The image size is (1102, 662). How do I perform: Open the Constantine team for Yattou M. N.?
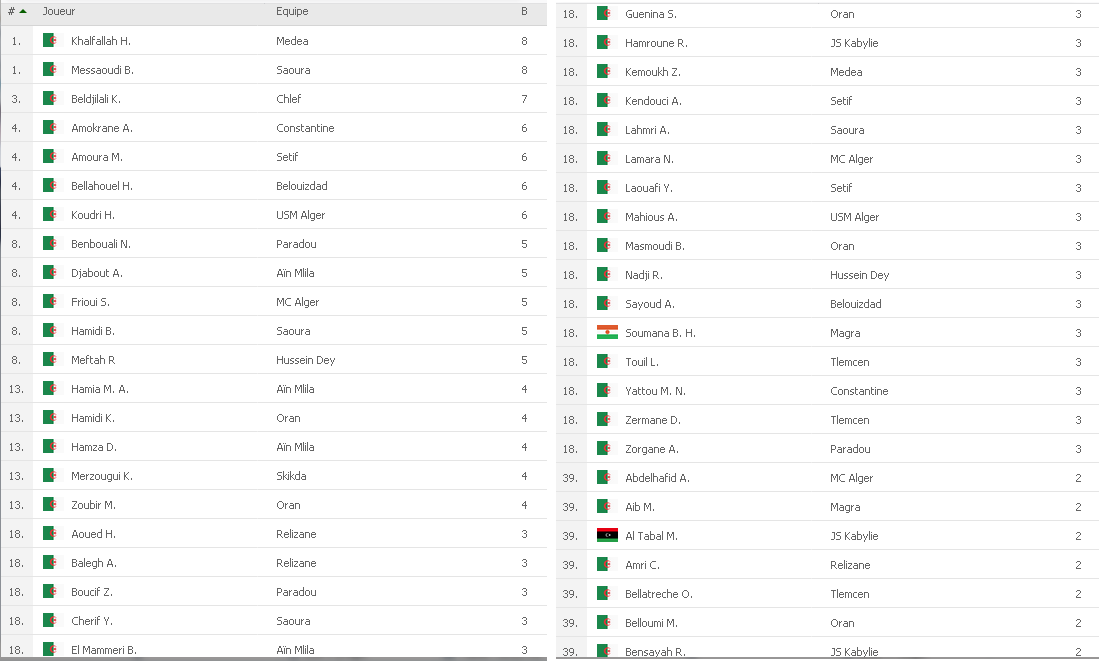[x=859, y=391]
